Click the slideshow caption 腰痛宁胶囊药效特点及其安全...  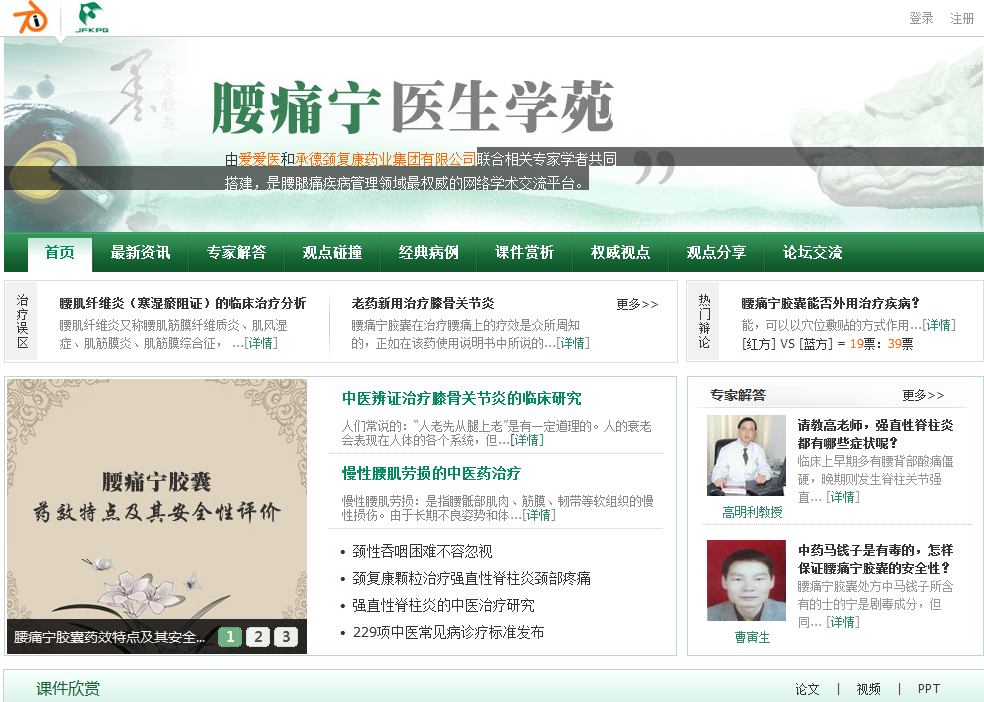(109, 637)
